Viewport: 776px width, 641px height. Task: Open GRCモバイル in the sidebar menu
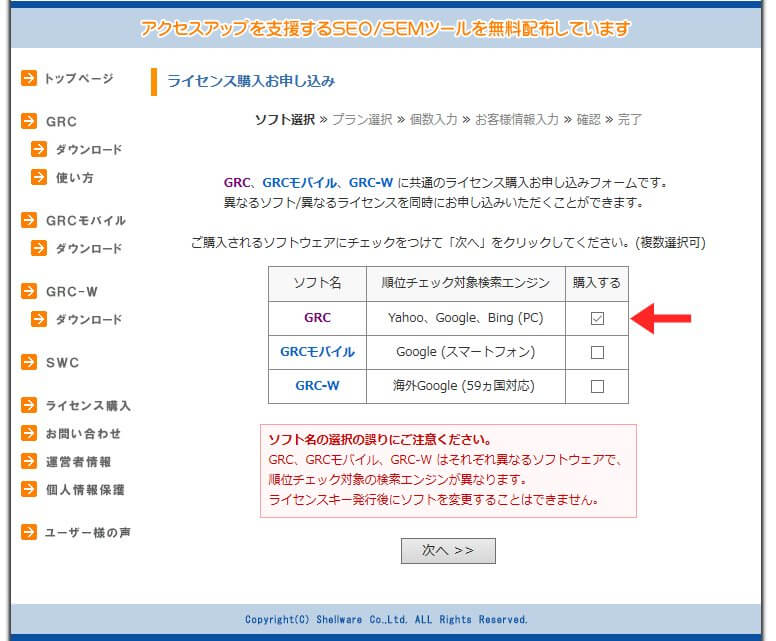(x=86, y=221)
